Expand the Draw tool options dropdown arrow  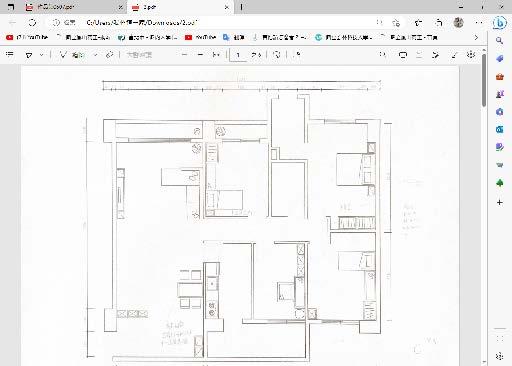coord(96,55)
